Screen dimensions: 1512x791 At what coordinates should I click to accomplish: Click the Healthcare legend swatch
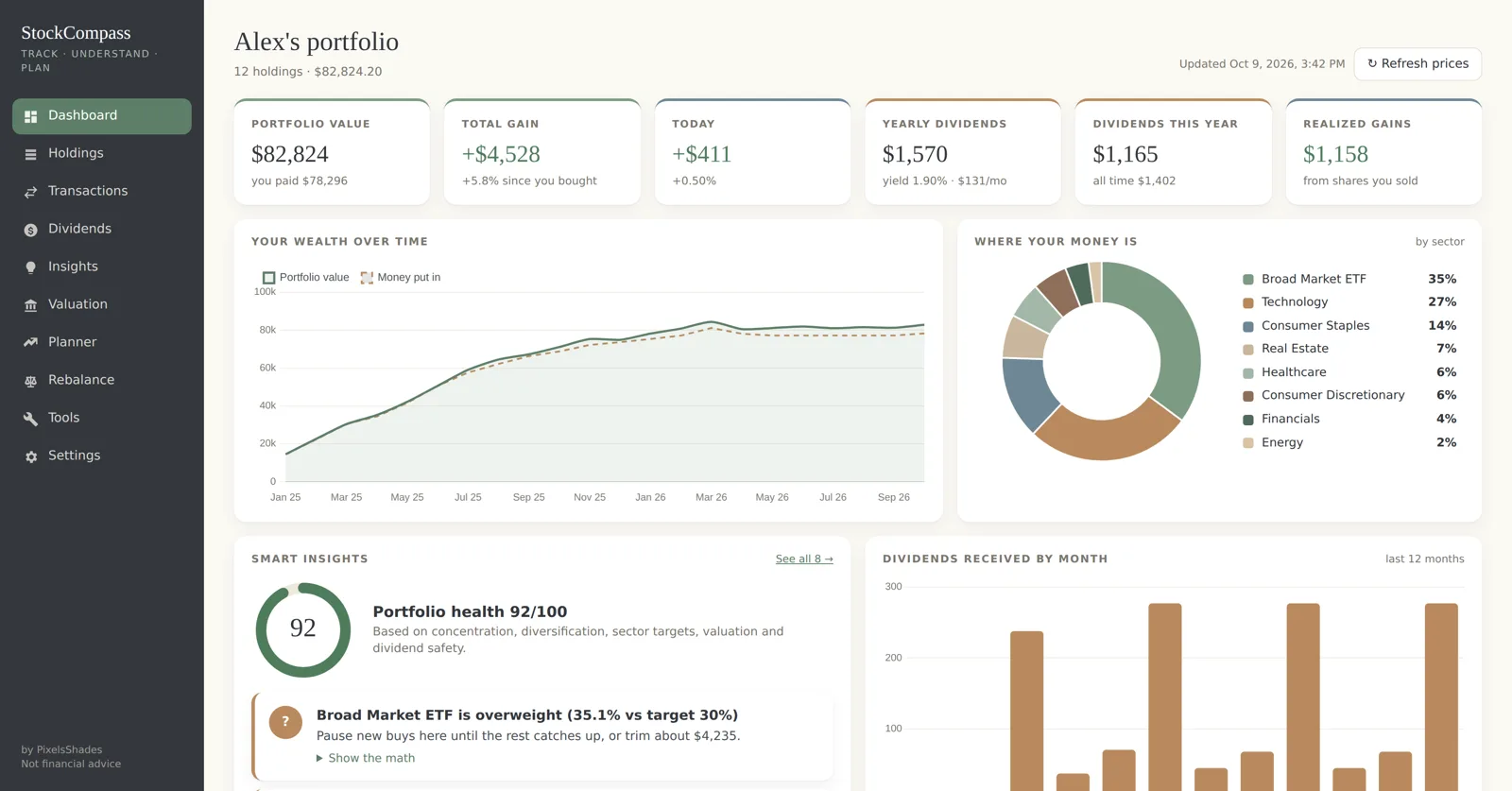point(1248,372)
